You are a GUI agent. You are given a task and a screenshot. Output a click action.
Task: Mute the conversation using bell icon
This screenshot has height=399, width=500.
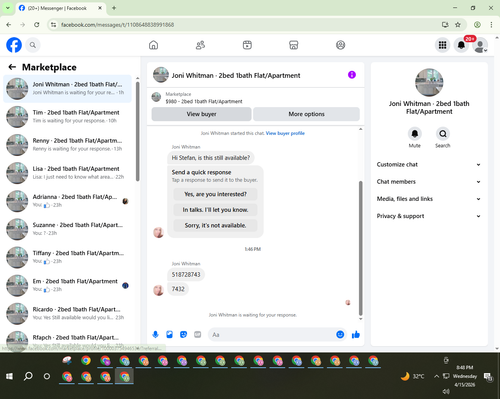[415, 134]
